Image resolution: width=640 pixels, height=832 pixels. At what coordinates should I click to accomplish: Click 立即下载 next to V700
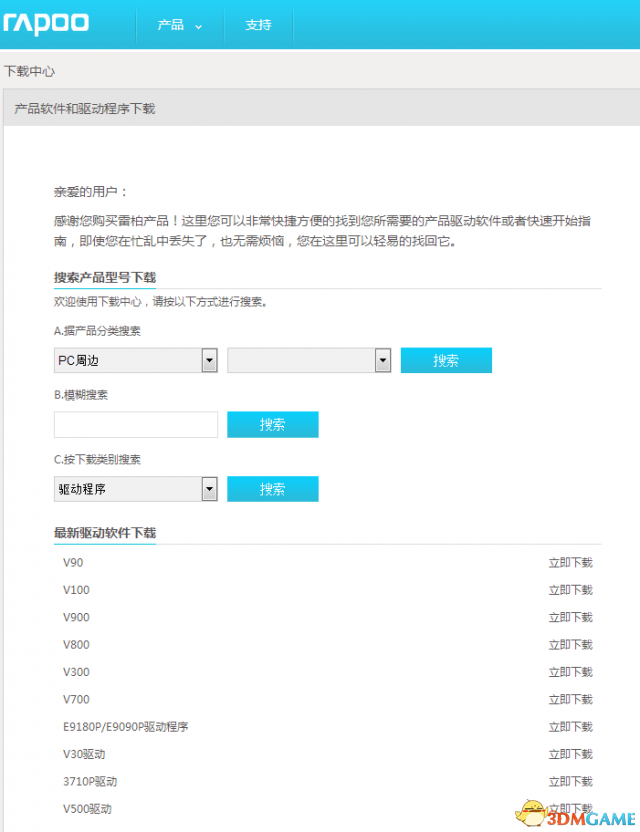570,699
